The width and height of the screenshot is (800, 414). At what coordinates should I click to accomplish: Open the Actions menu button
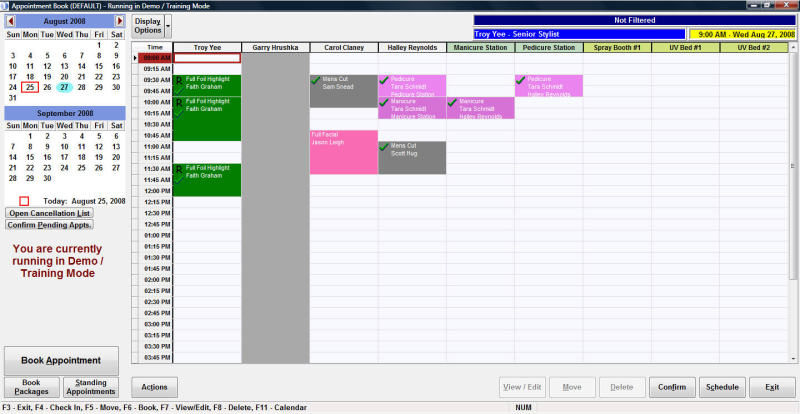click(x=155, y=387)
